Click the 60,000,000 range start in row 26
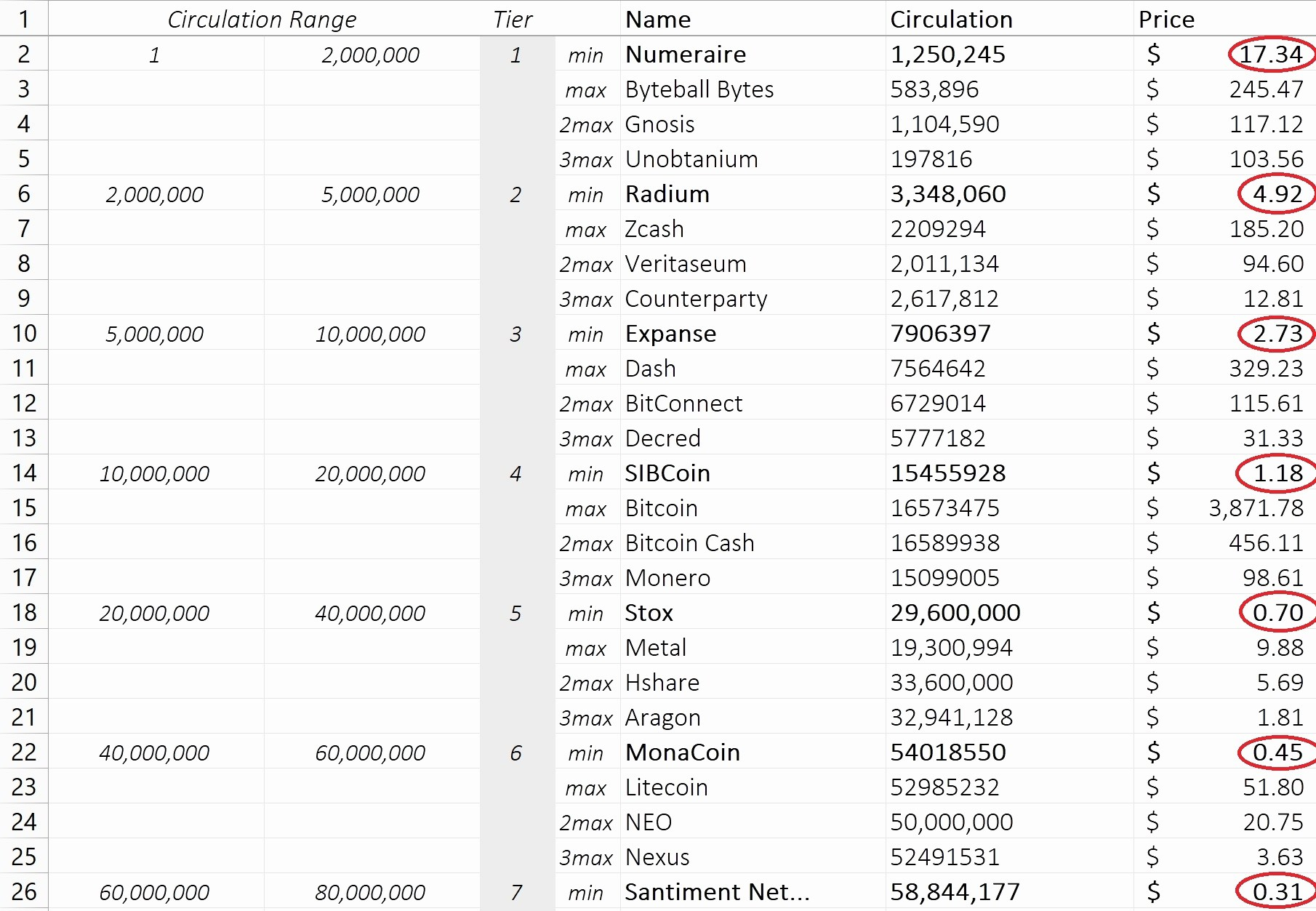The image size is (1316, 911). pyautogui.click(x=154, y=892)
